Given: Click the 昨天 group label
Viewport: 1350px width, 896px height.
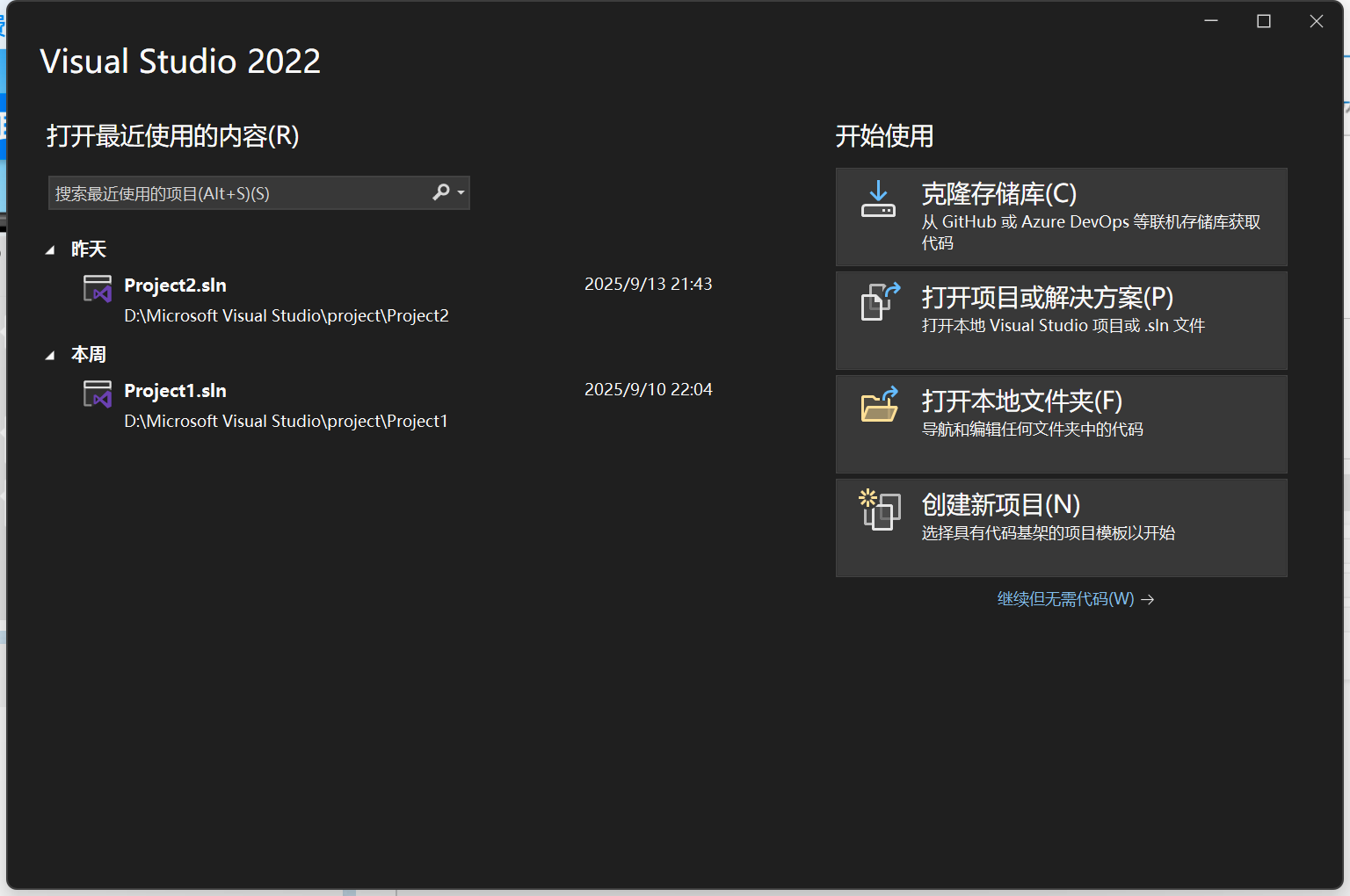Looking at the screenshot, I should click(89, 249).
